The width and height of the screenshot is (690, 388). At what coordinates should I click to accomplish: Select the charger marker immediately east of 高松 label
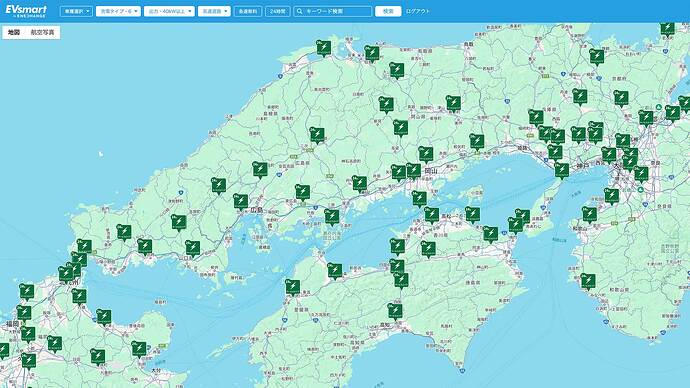point(472,214)
